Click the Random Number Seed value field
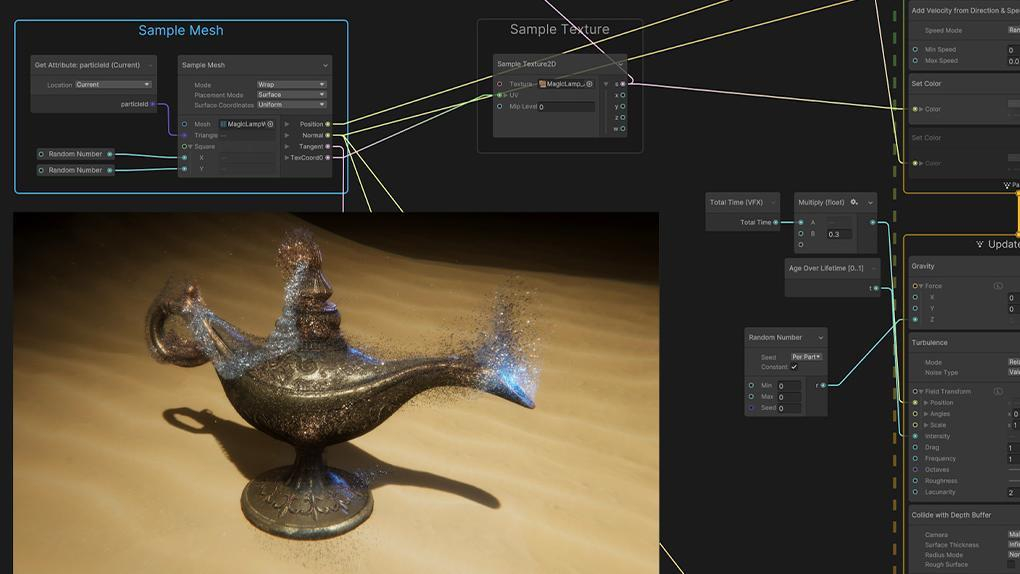Image resolution: width=1020 pixels, height=574 pixels. click(x=789, y=408)
